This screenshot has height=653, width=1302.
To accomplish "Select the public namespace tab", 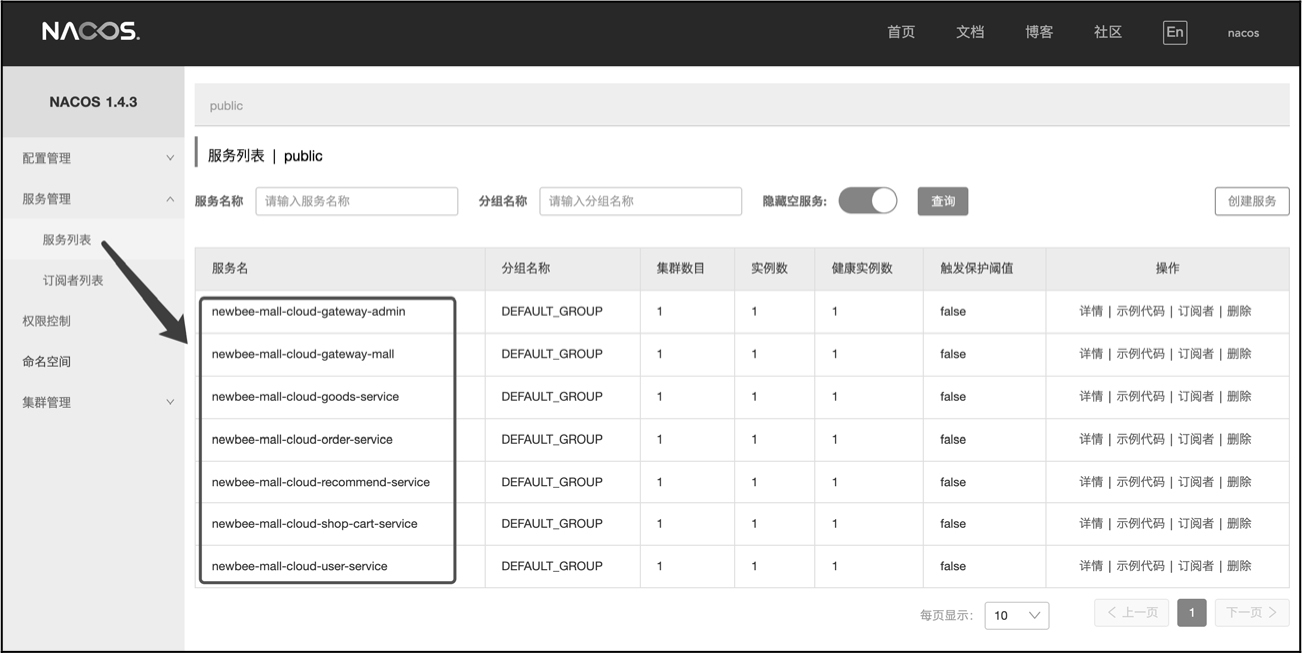I will (226, 106).
